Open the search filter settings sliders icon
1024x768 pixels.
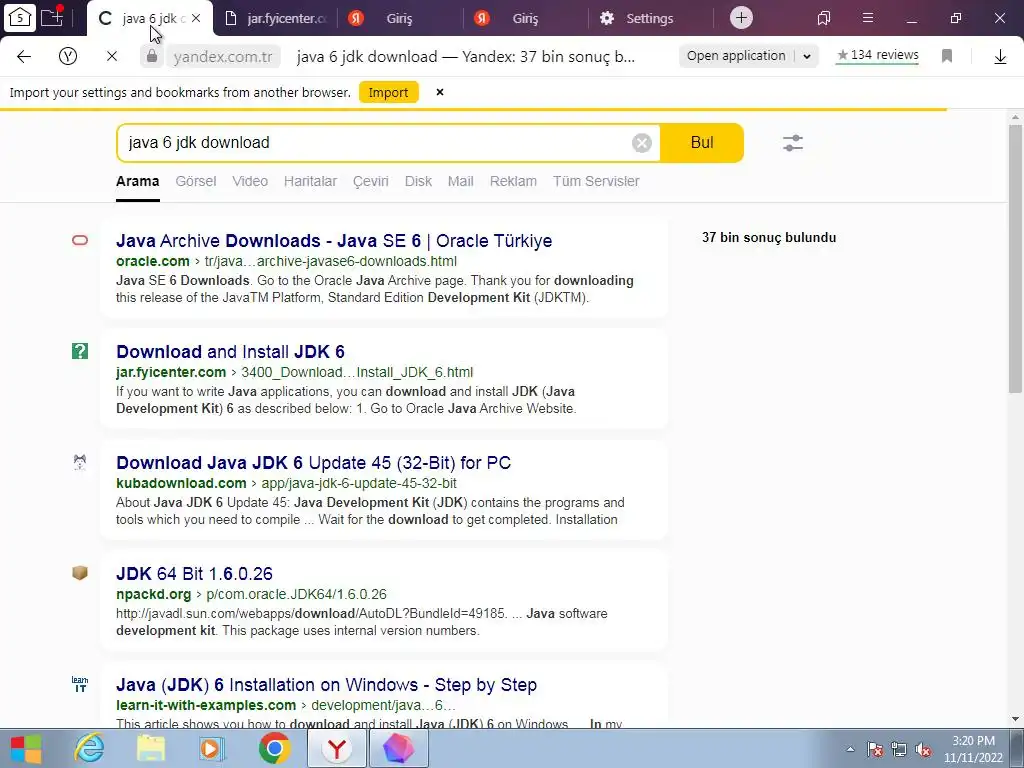(793, 142)
